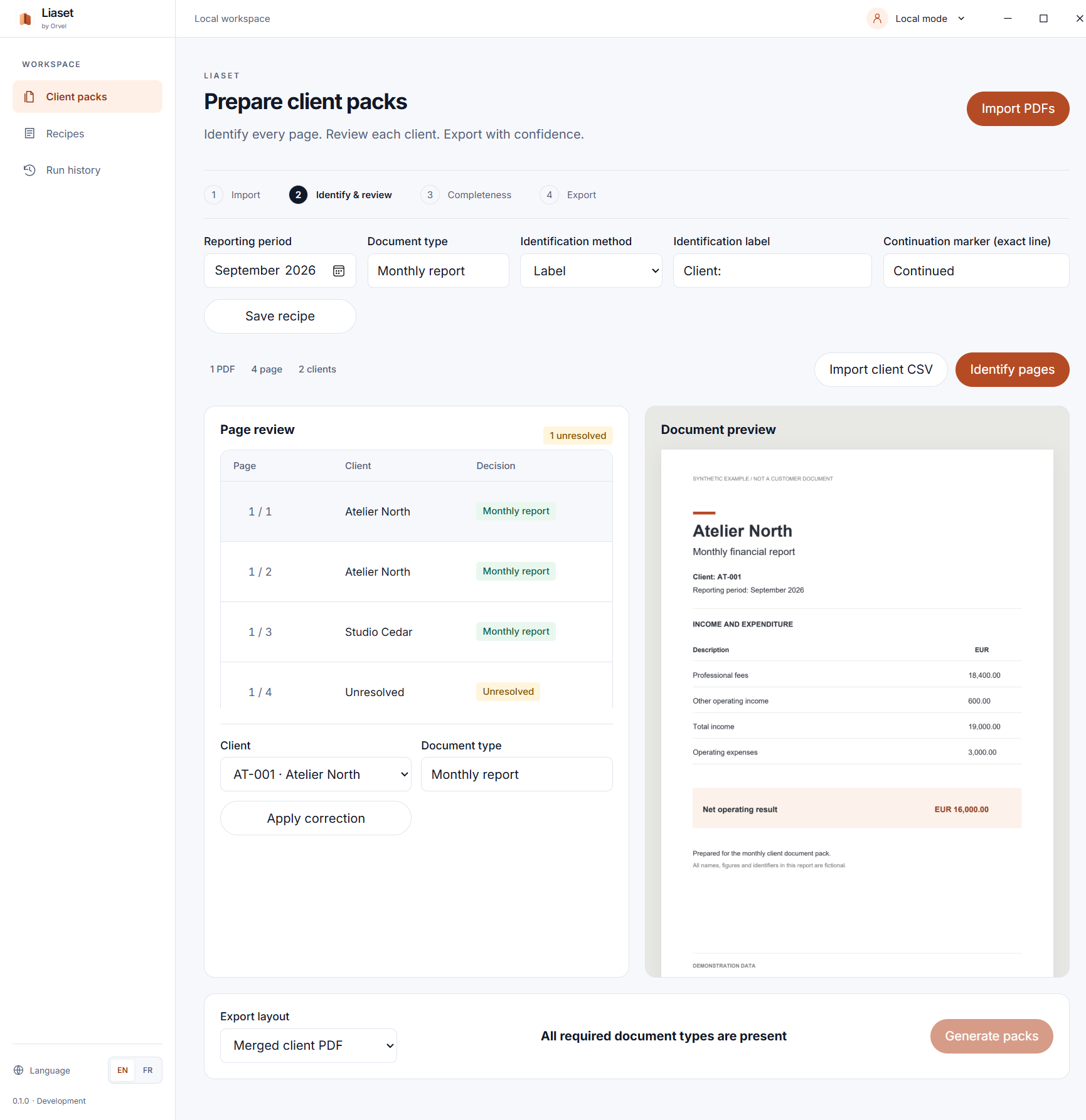Click the Document type field in Page review
1086x1120 pixels.
(x=516, y=774)
